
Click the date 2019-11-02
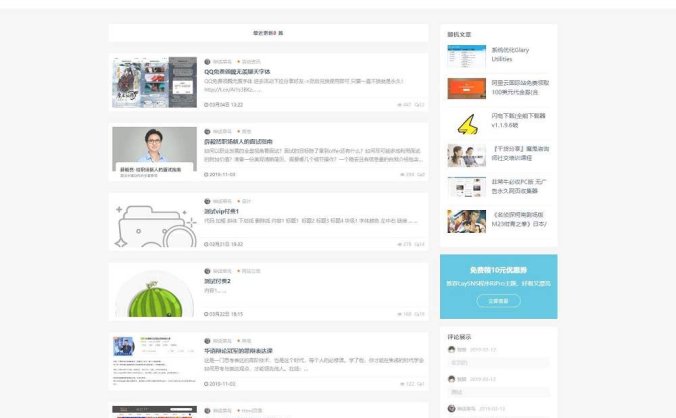point(222,384)
